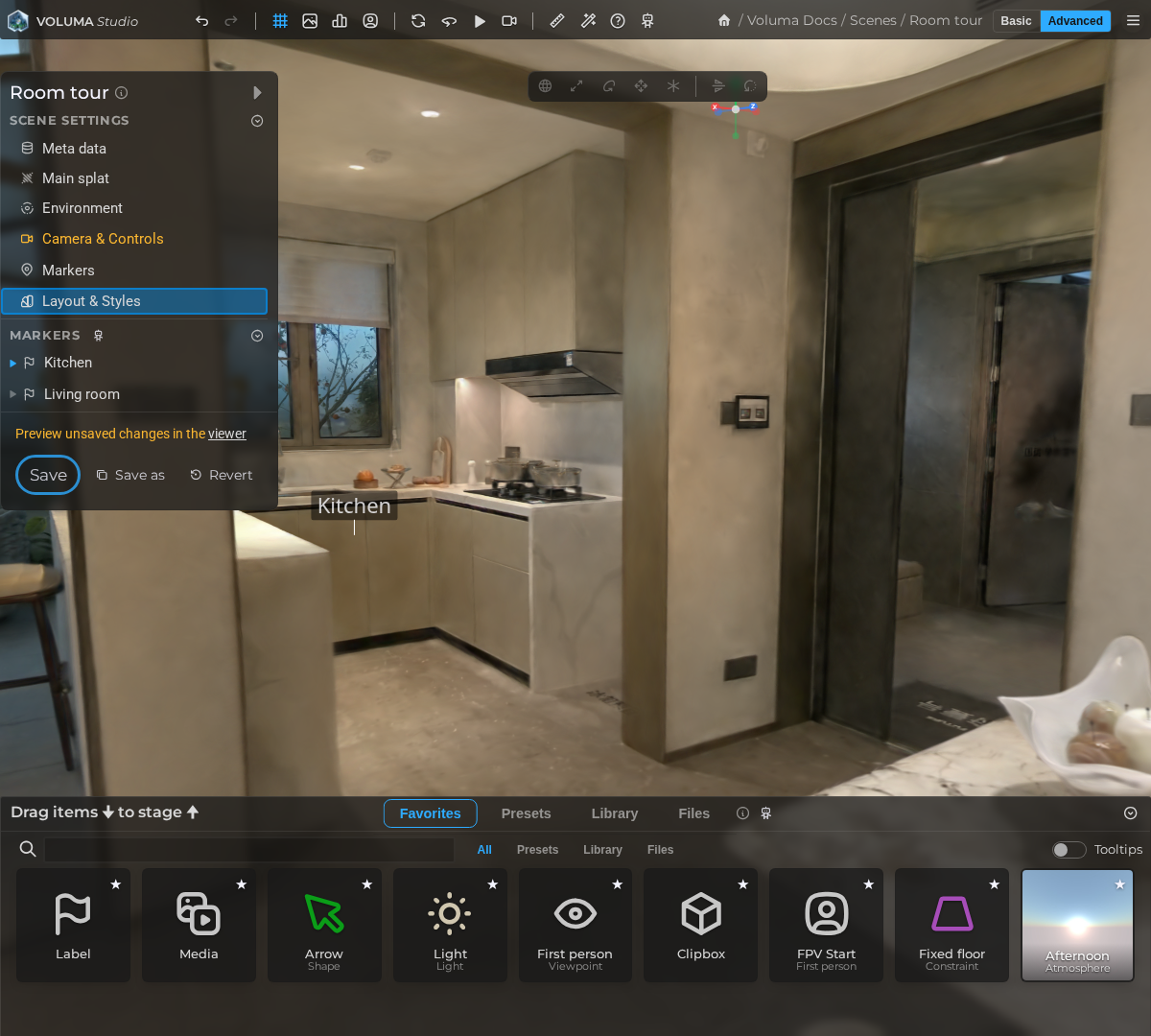Click the VOLUMA Studio logo
This screenshot has width=1151, height=1036.
[73, 20]
